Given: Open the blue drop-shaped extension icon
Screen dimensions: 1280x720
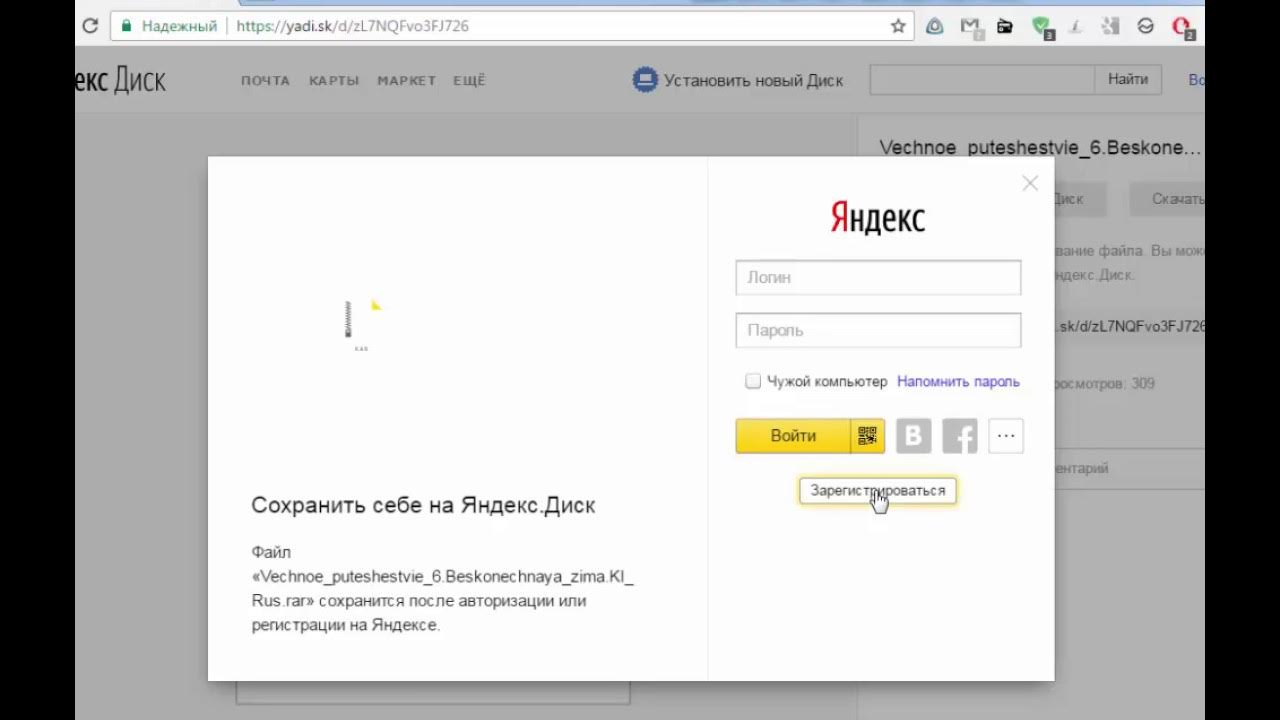Looking at the screenshot, I should coord(934,26).
